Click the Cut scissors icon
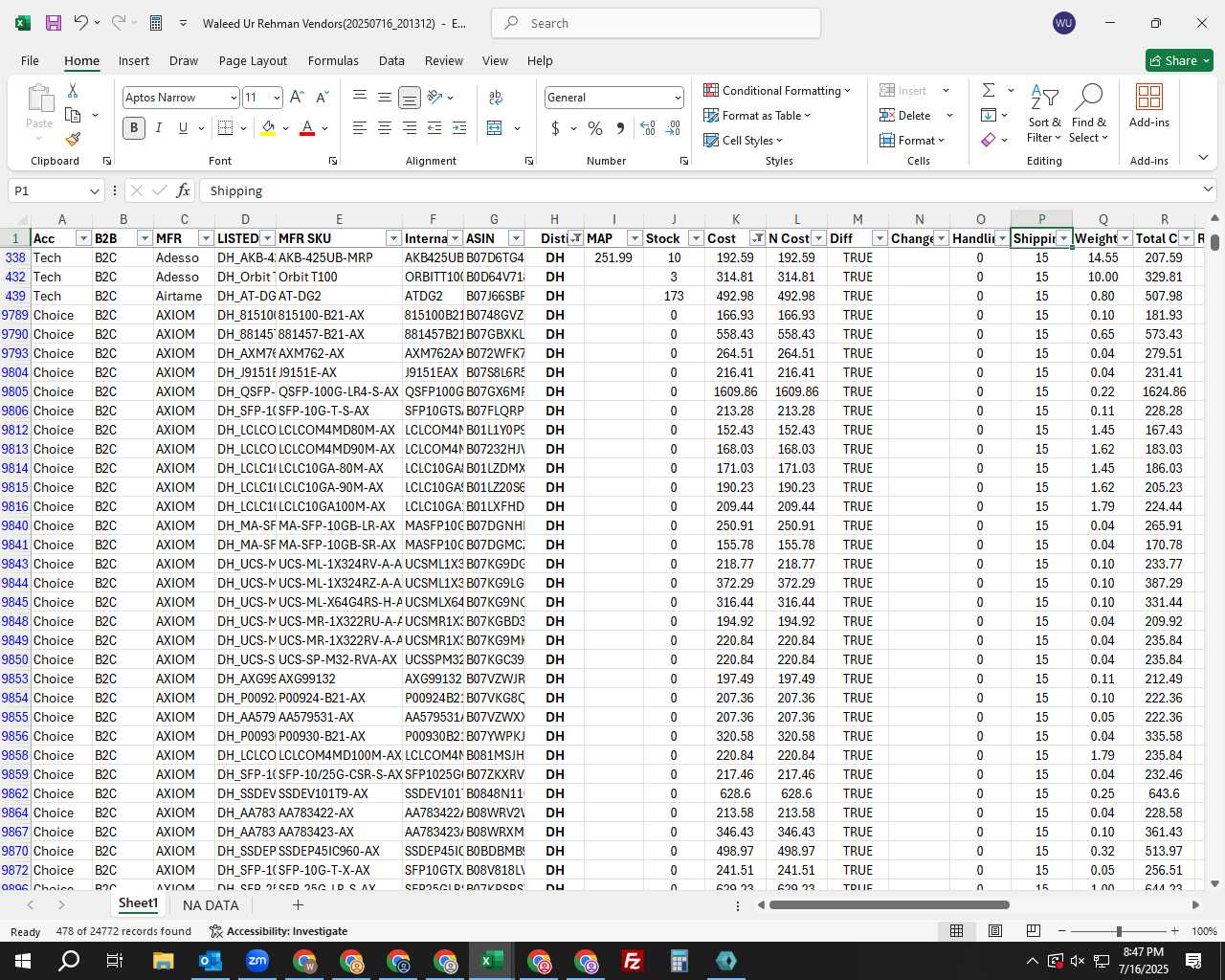1225x980 pixels. tap(73, 90)
